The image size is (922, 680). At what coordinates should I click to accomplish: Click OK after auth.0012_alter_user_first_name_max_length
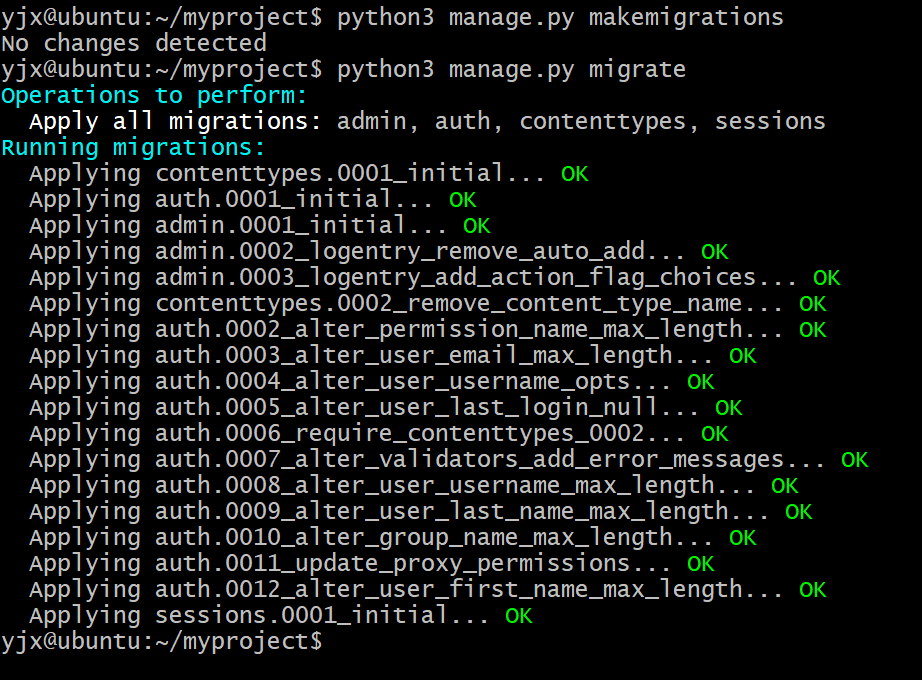812,590
